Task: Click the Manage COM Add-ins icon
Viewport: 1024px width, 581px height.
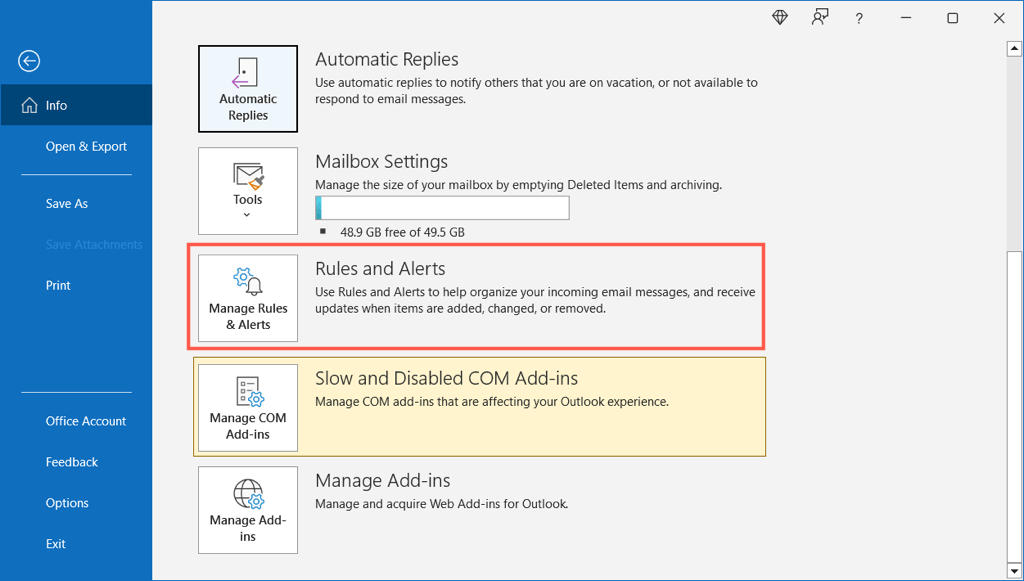Action: pos(247,407)
